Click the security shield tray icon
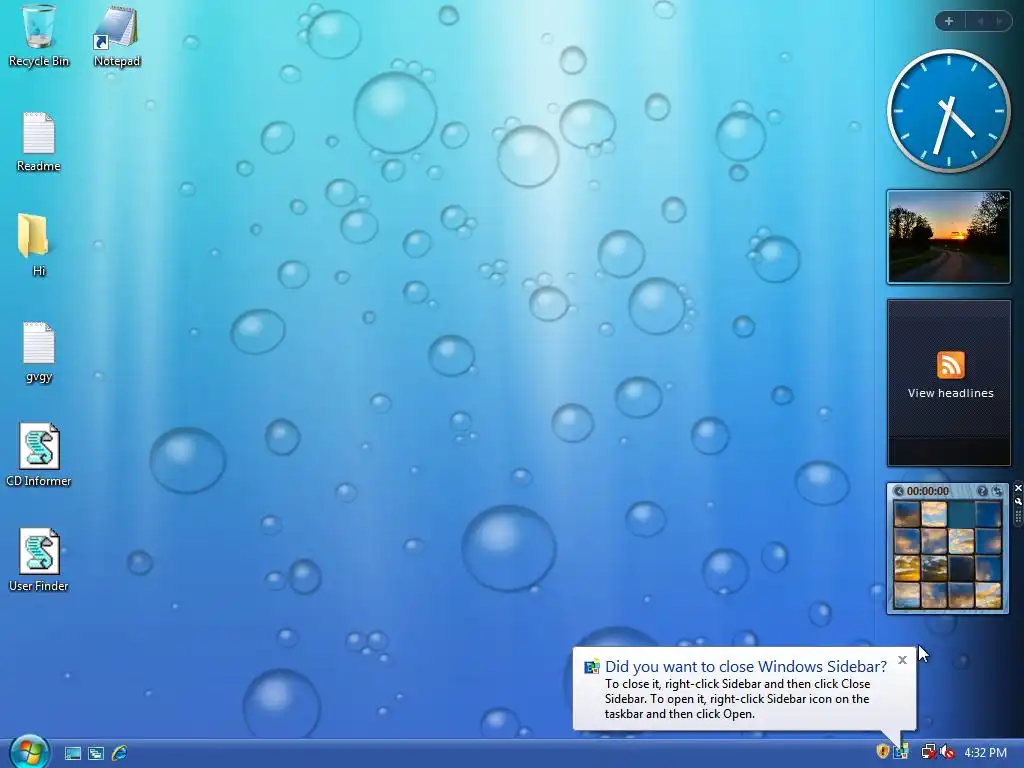 click(x=882, y=752)
